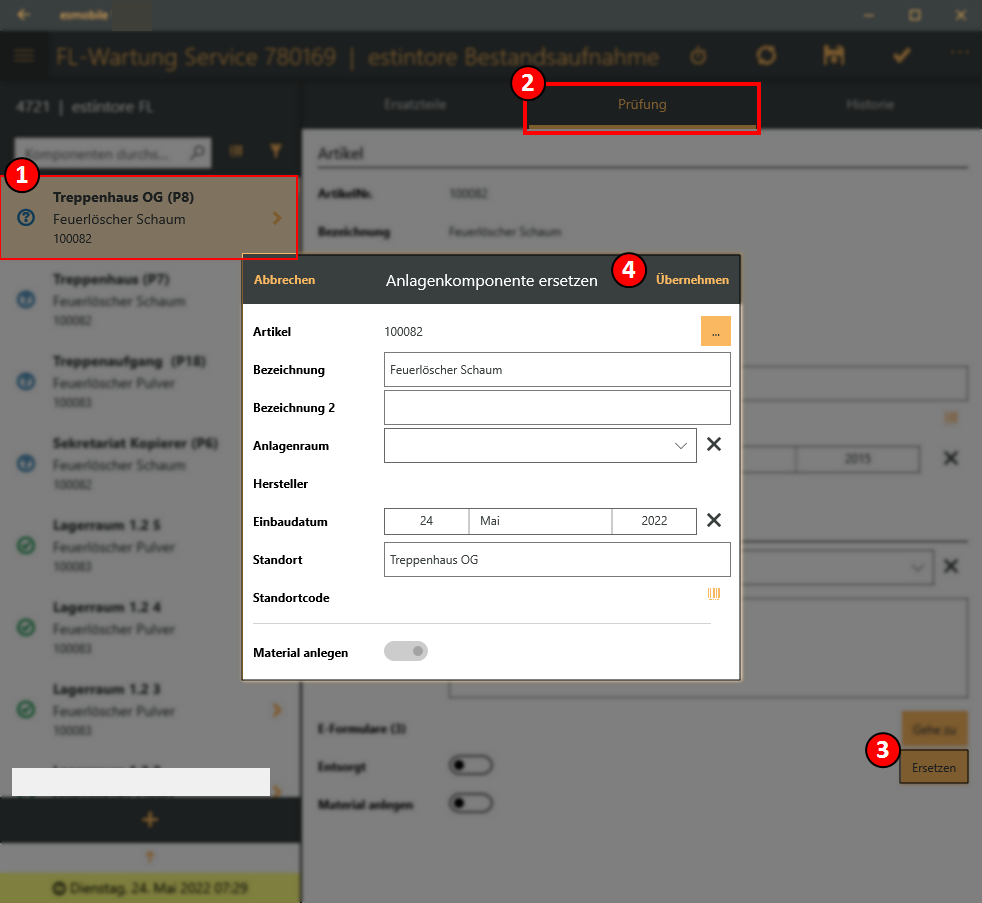The height and width of the screenshot is (903, 982).
Task: Click the checkmark icon in top toolbar
Action: point(902,56)
